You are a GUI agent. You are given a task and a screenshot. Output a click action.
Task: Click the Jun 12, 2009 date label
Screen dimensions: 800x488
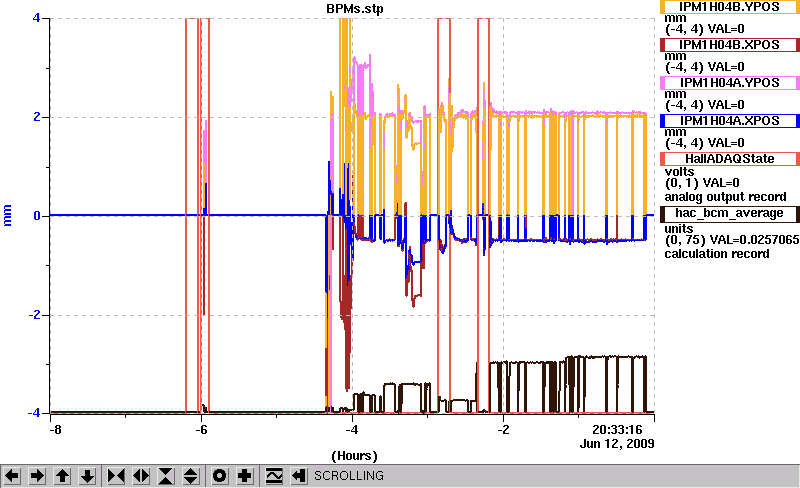(x=617, y=443)
